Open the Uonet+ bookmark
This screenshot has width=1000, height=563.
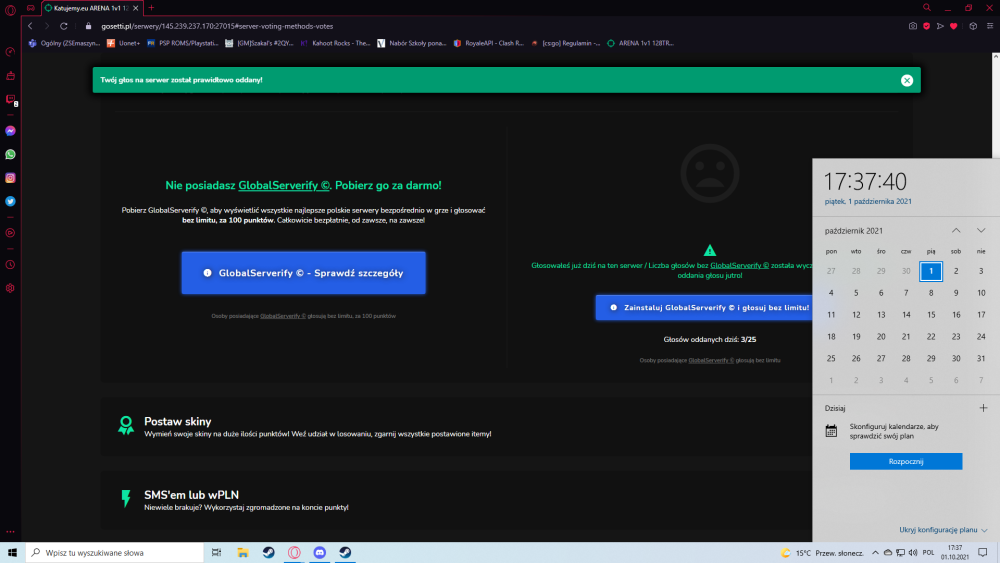123,43
